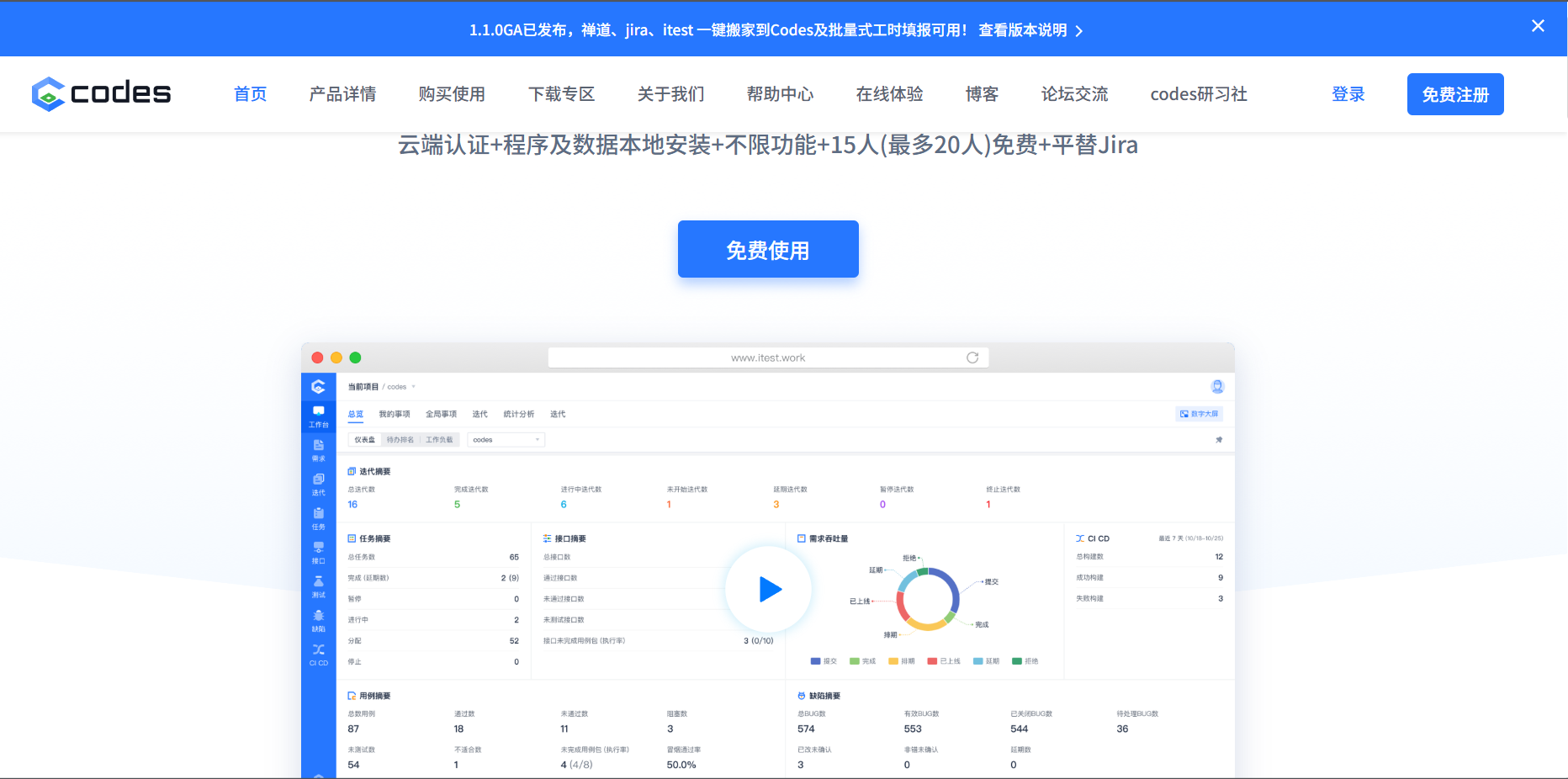Go to the 首页 nav item

tap(250, 94)
